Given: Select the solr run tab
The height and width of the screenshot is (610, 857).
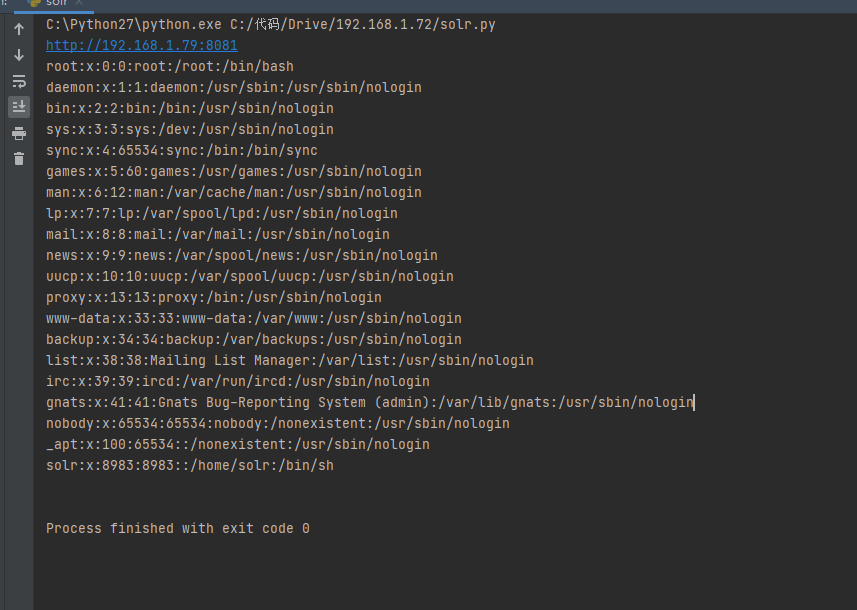Looking at the screenshot, I should point(55,3).
